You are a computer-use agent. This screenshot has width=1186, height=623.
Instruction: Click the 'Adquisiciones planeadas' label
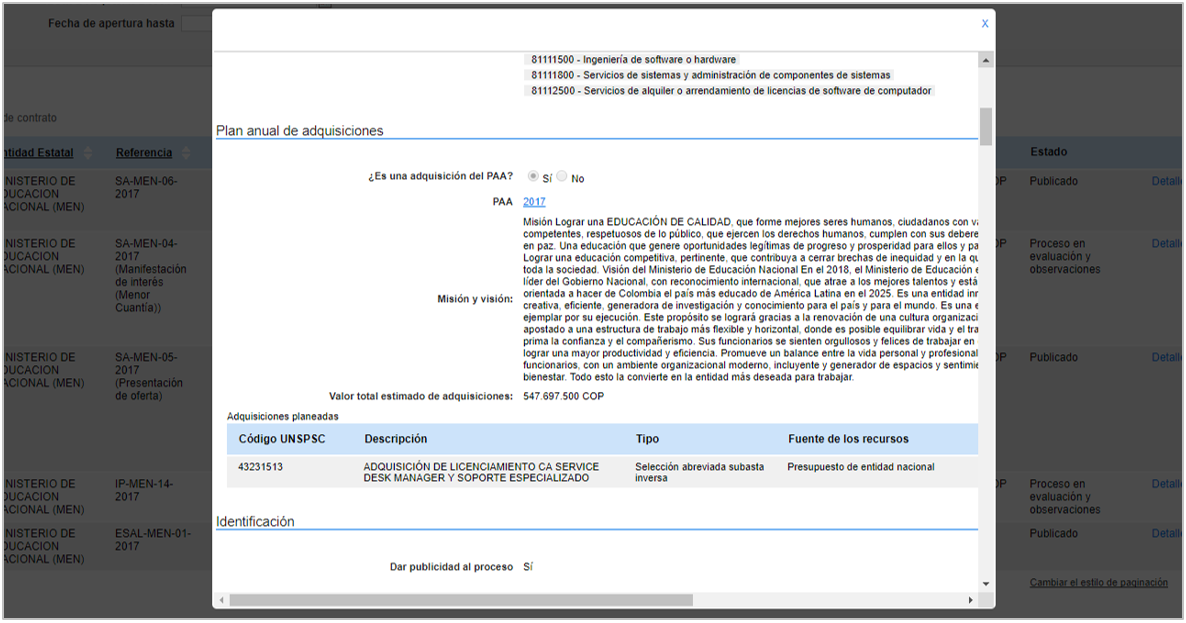pyautogui.click(x=283, y=417)
